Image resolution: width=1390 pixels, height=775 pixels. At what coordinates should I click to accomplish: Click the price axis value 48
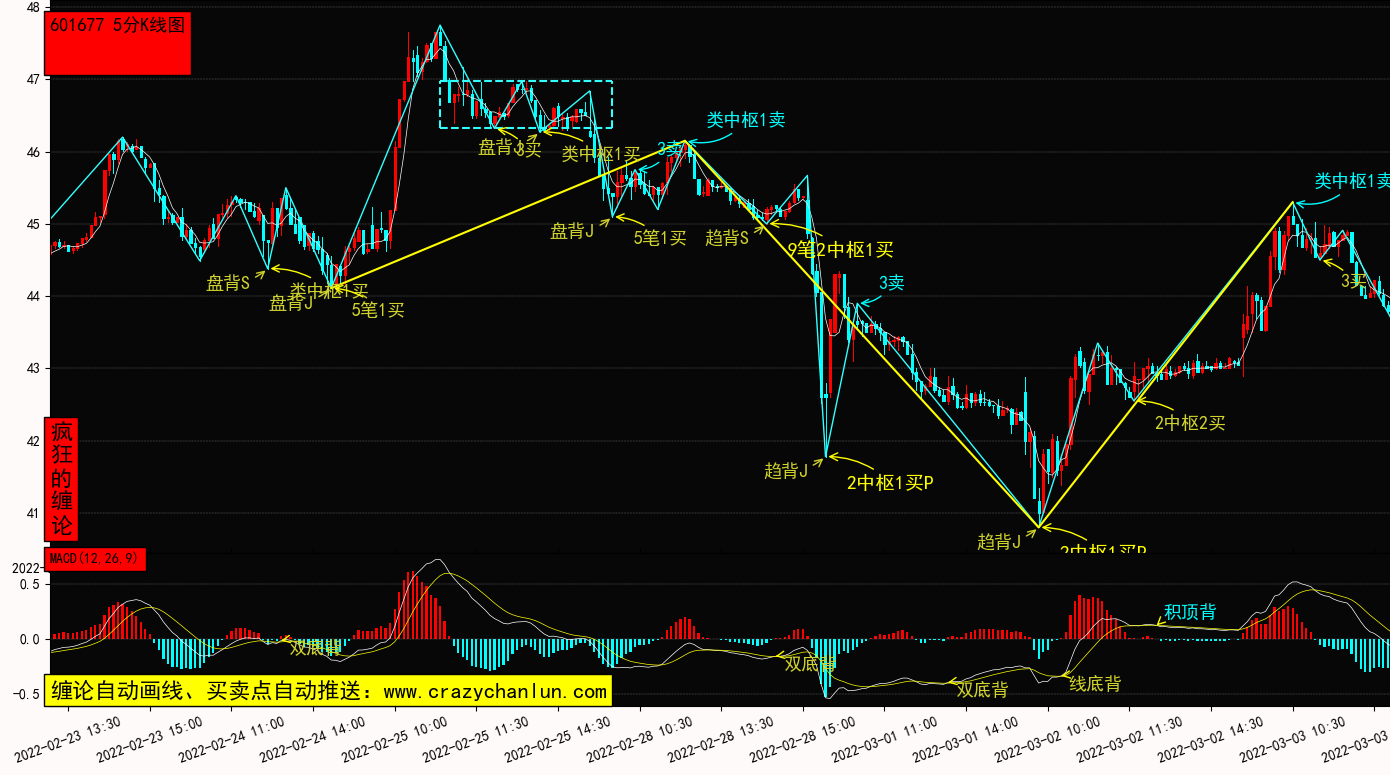click(x=33, y=8)
